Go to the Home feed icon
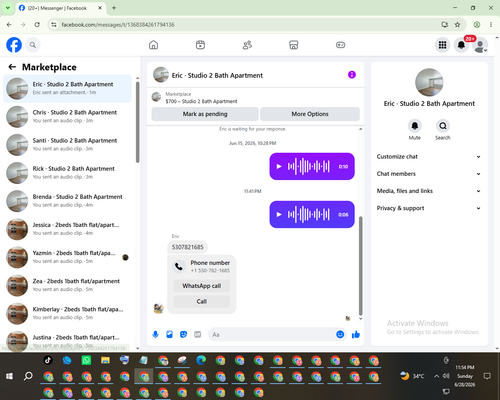Screen dimensions: 500x400 [153, 45]
